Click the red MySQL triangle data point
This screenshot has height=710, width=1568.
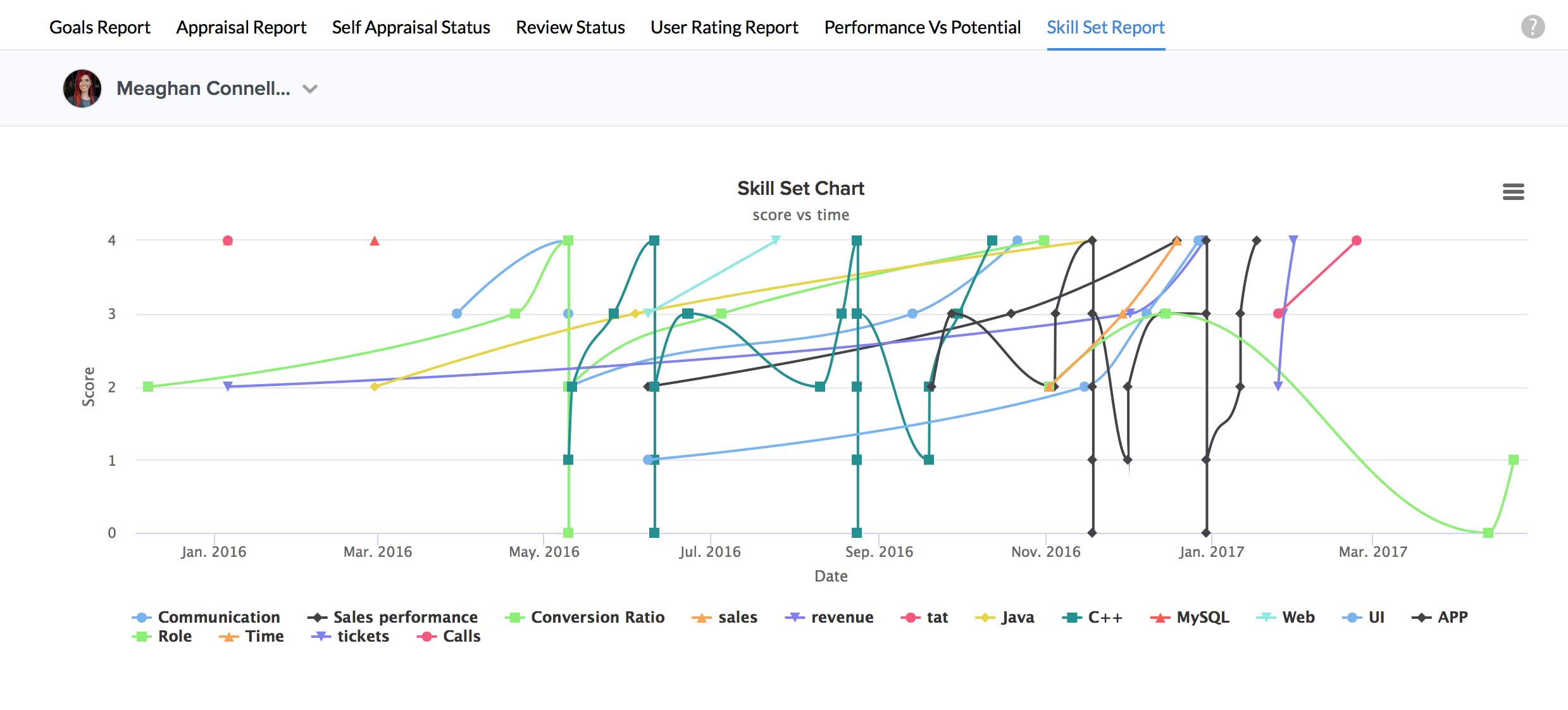point(375,241)
